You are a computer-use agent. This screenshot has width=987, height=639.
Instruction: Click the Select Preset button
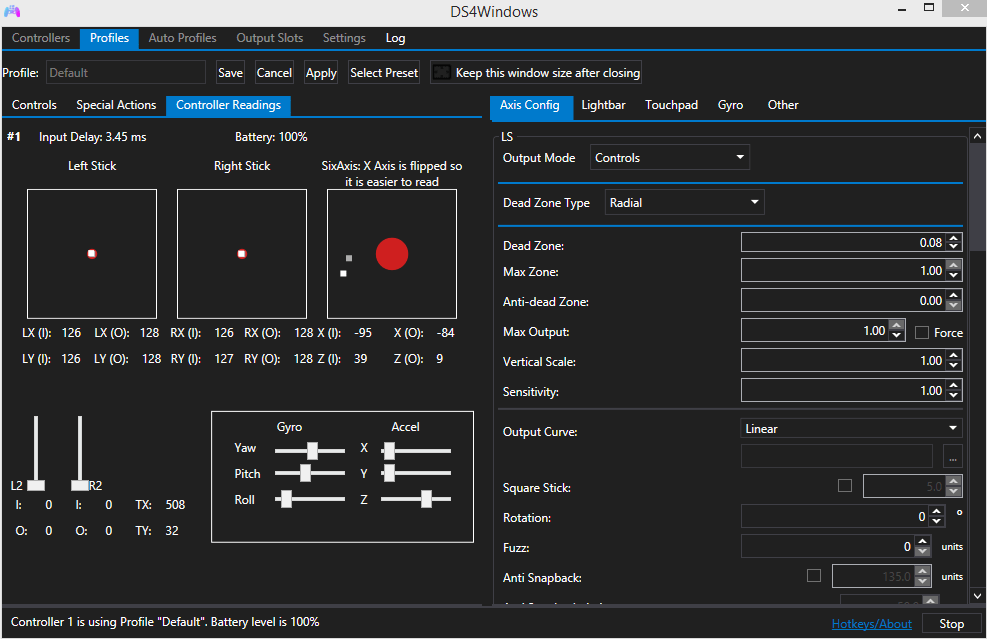point(384,73)
